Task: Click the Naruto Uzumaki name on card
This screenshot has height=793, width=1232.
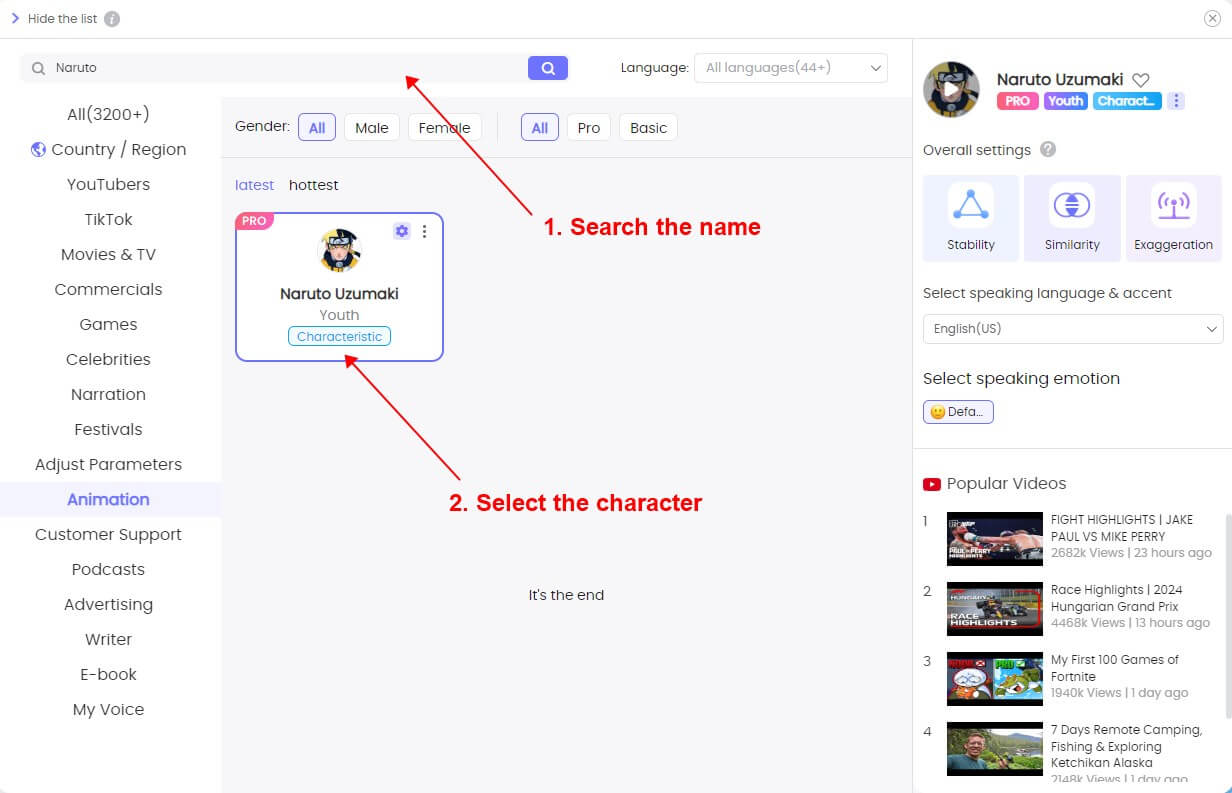Action: point(339,294)
